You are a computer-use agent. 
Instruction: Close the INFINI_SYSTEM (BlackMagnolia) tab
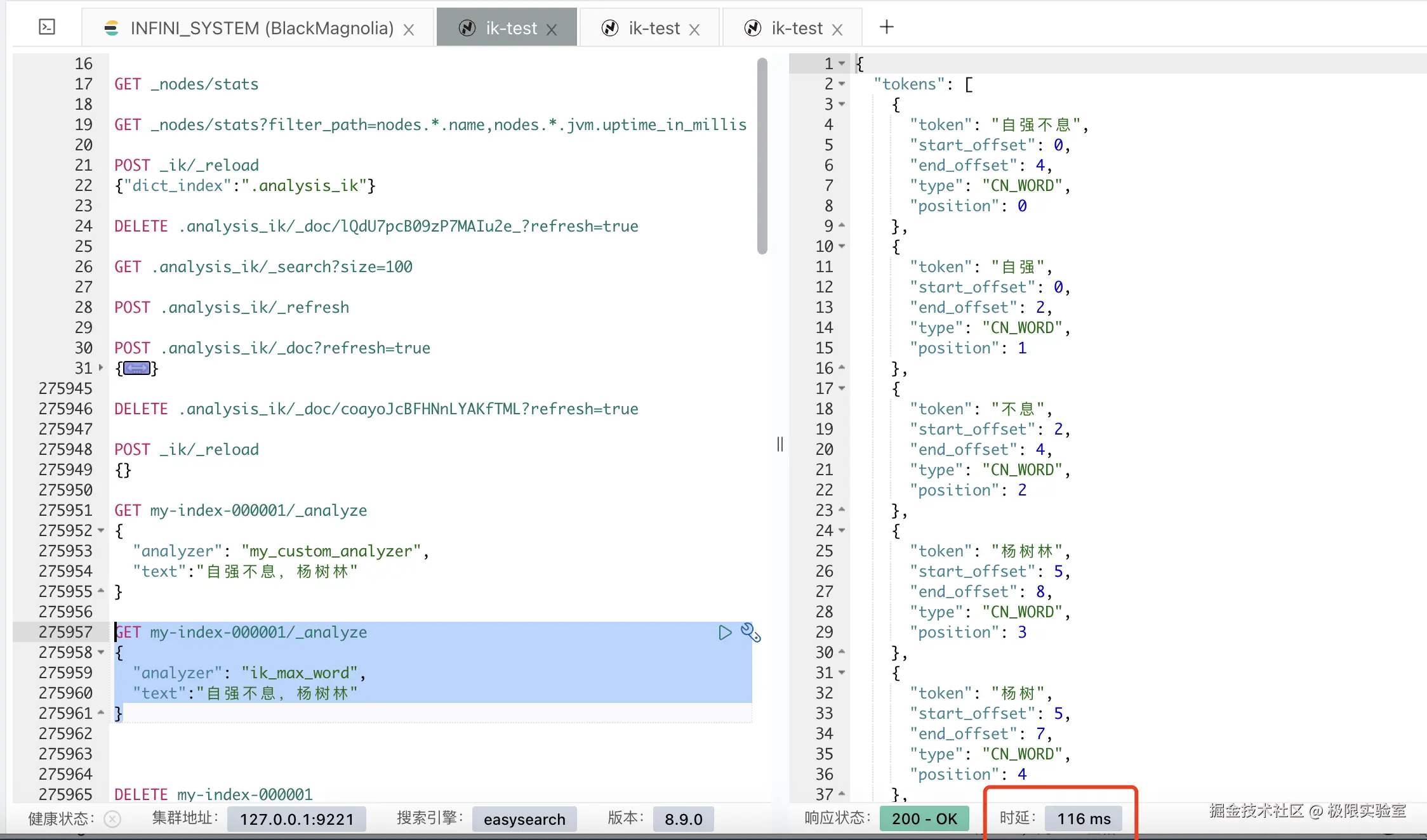pyautogui.click(x=409, y=29)
